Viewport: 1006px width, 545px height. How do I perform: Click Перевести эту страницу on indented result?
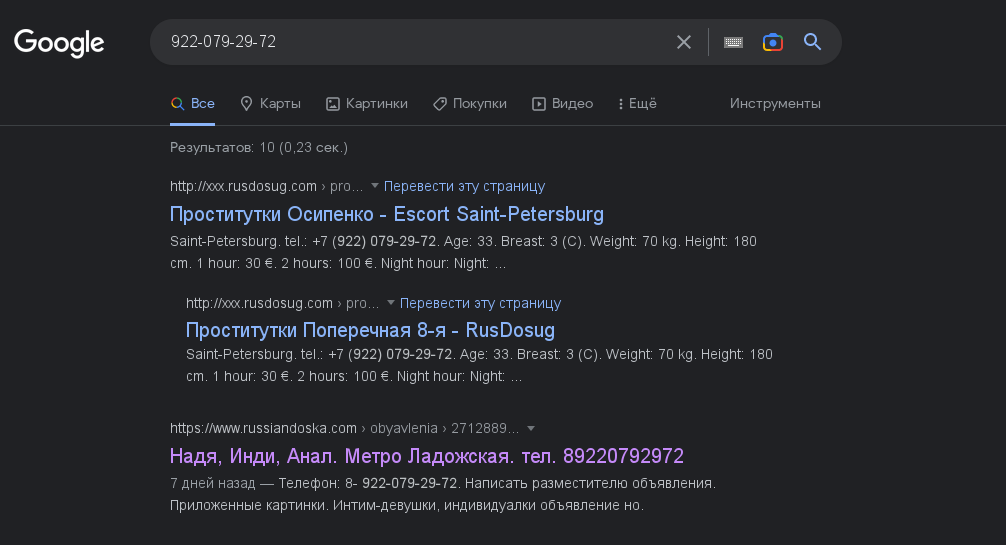click(480, 303)
